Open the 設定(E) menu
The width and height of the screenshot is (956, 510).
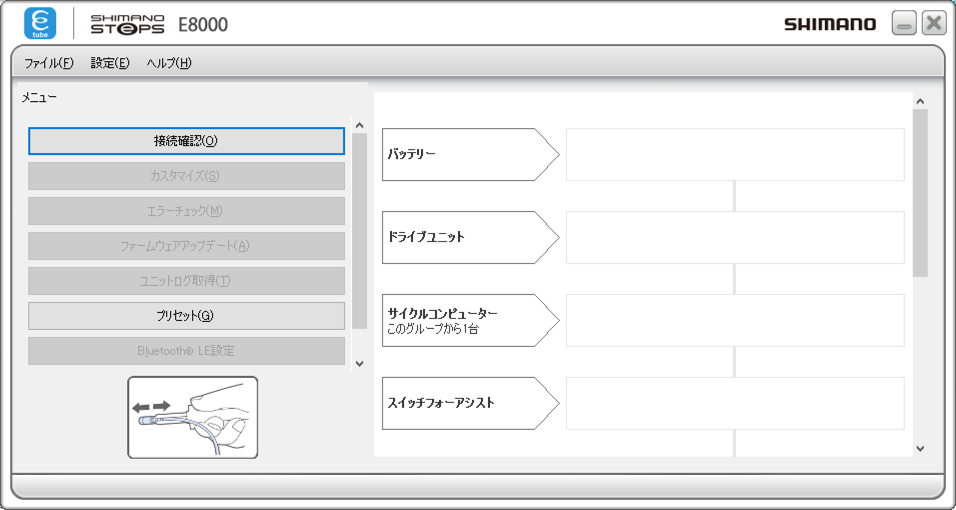pos(110,63)
